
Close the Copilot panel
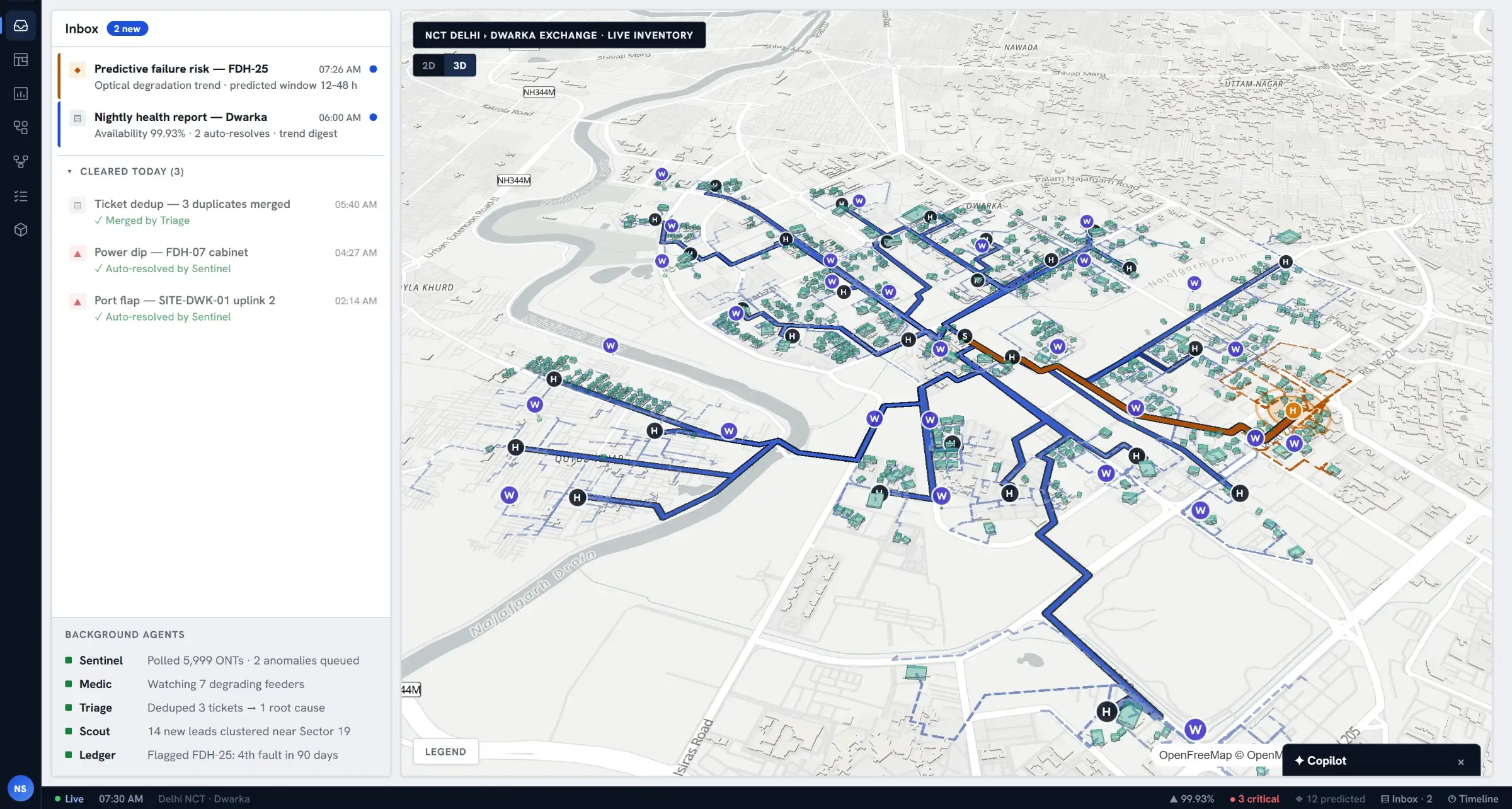pyautogui.click(x=1460, y=762)
